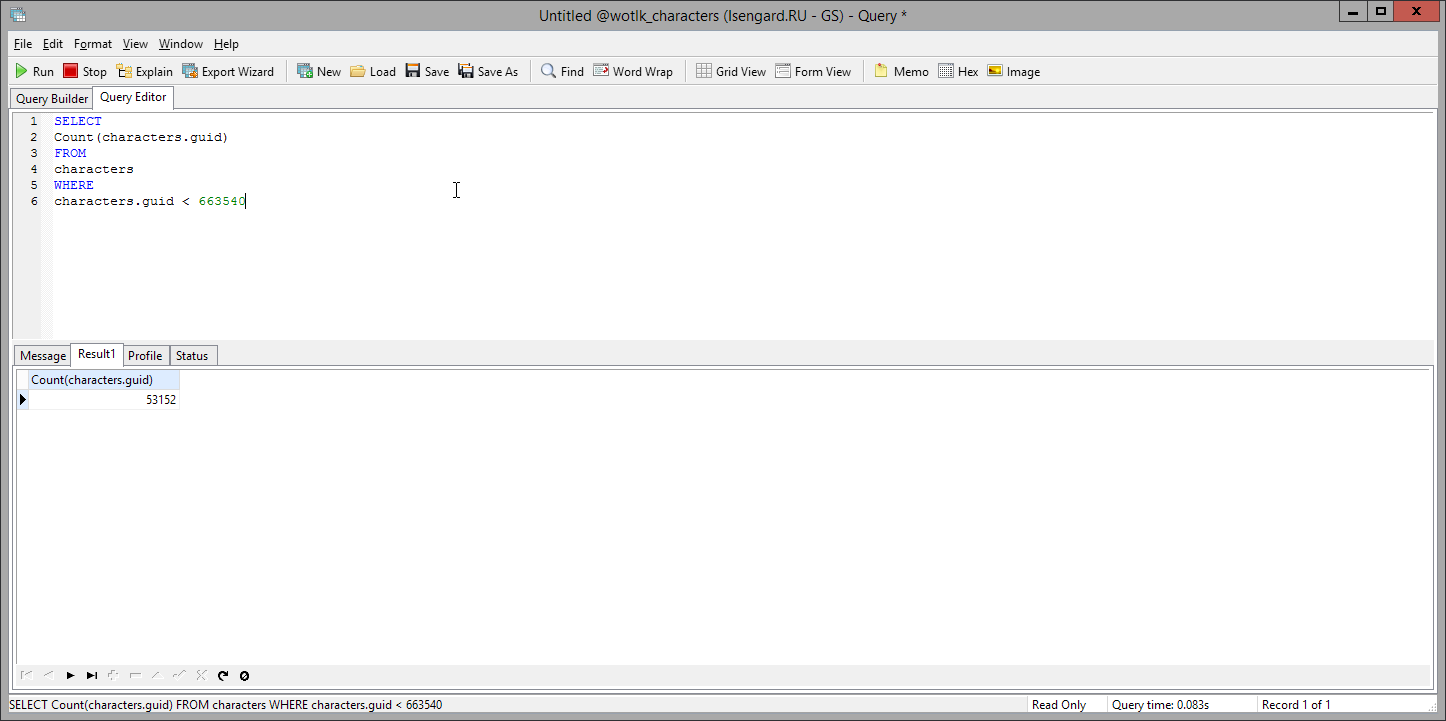This screenshot has width=1446, height=721.
Task: Switch to Form View
Action: click(813, 71)
